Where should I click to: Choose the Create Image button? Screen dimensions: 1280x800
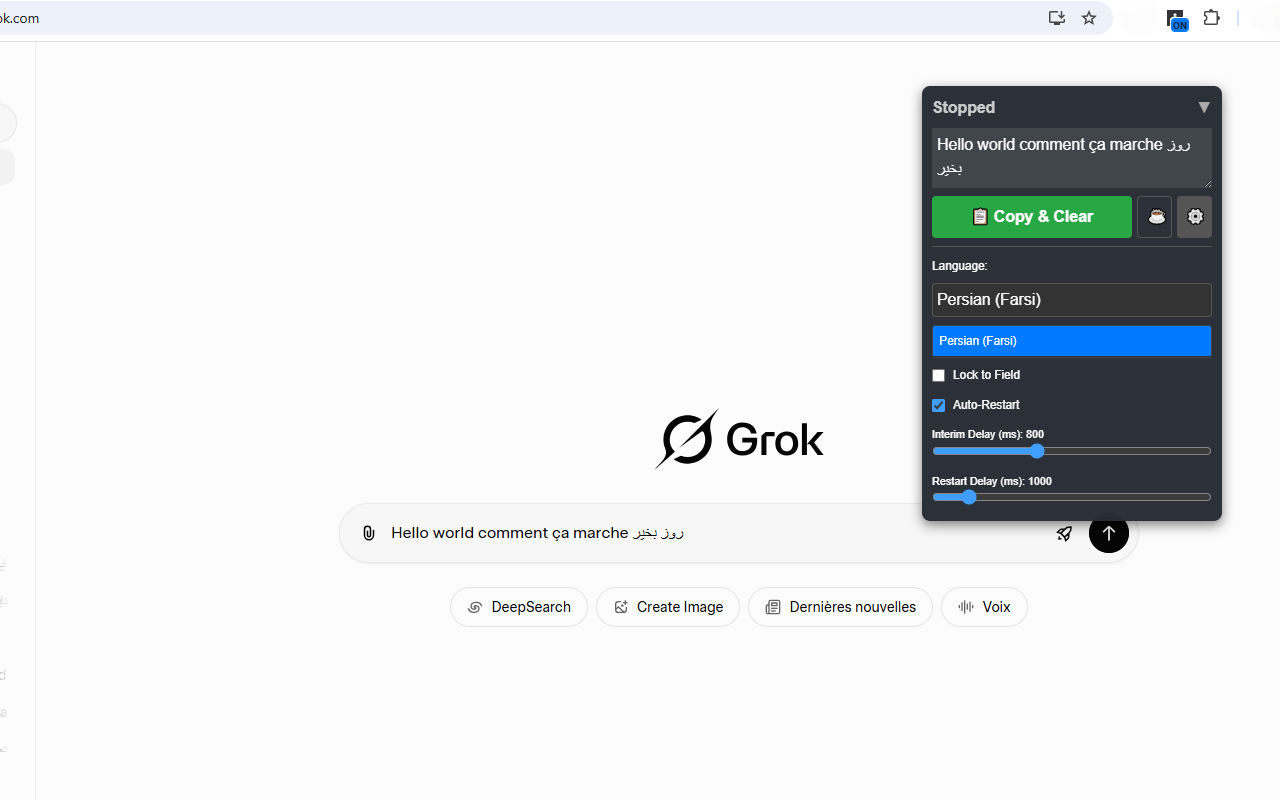pos(668,607)
